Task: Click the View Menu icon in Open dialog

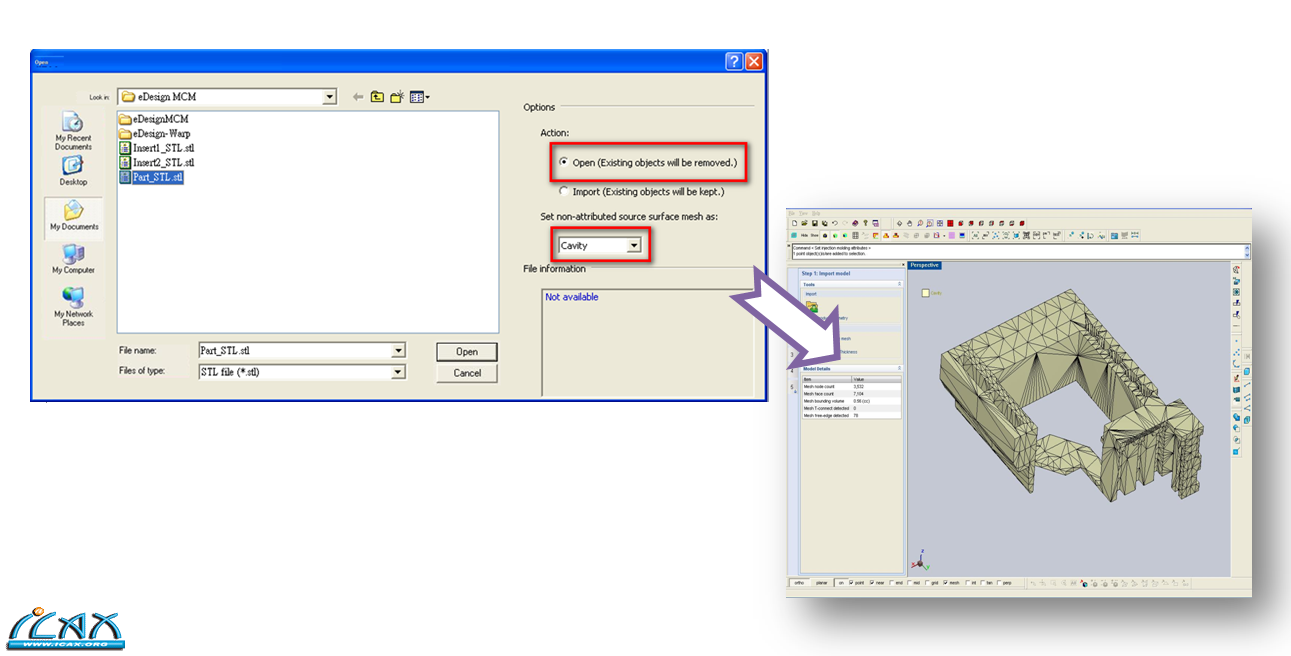Action: (417, 96)
